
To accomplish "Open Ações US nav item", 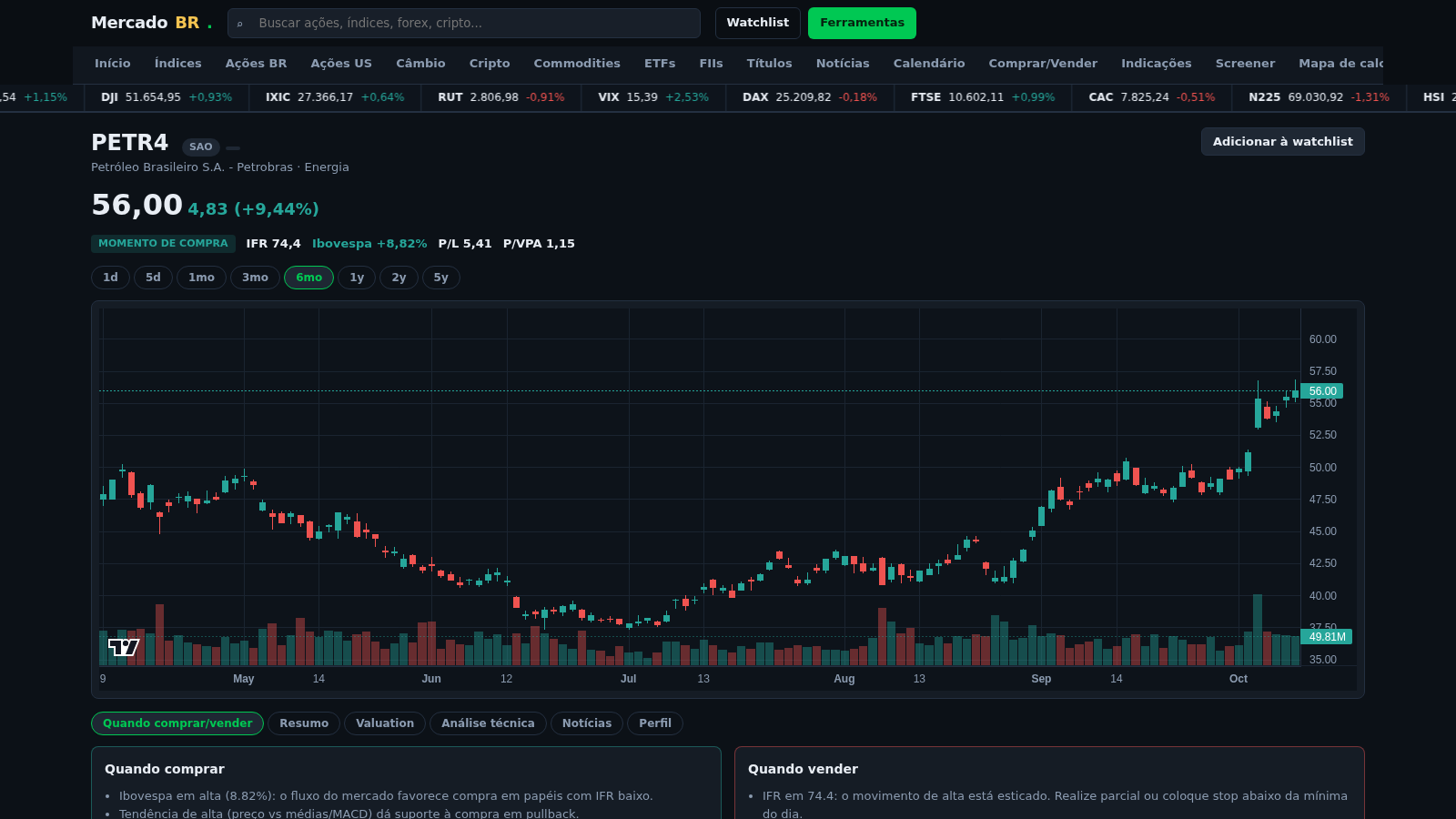I will tap(341, 64).
